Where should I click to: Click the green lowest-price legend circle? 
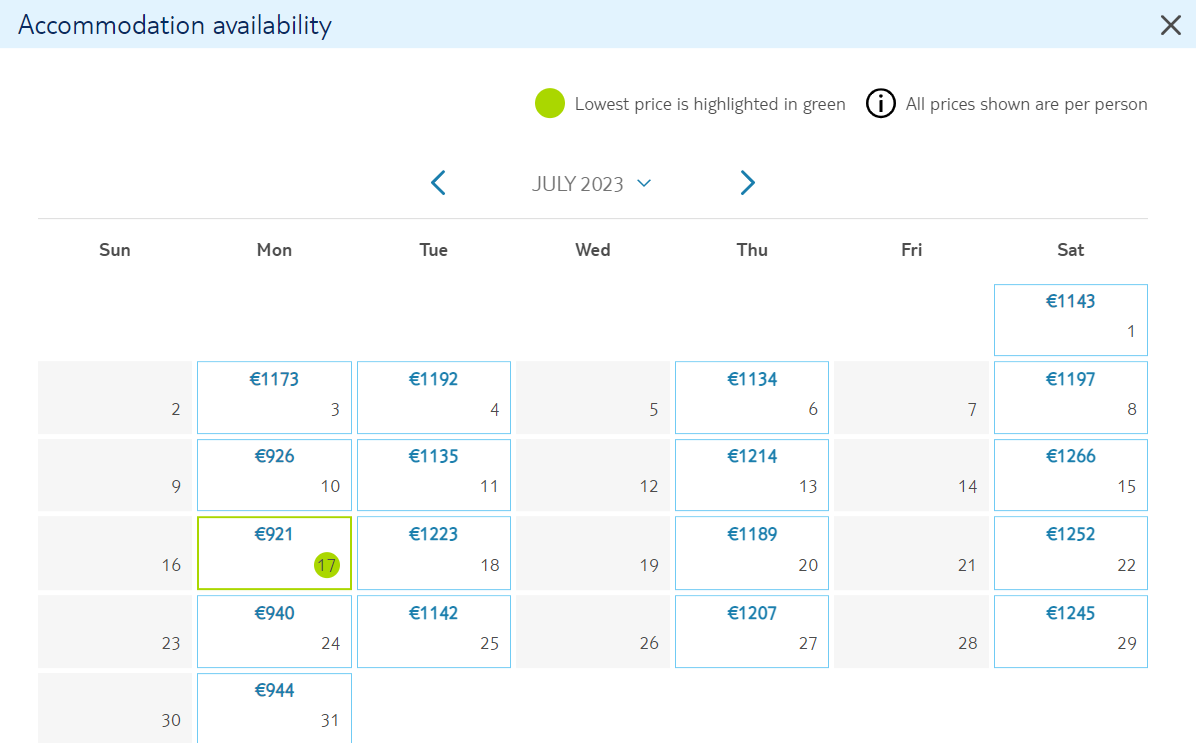(x=549, y=104)
